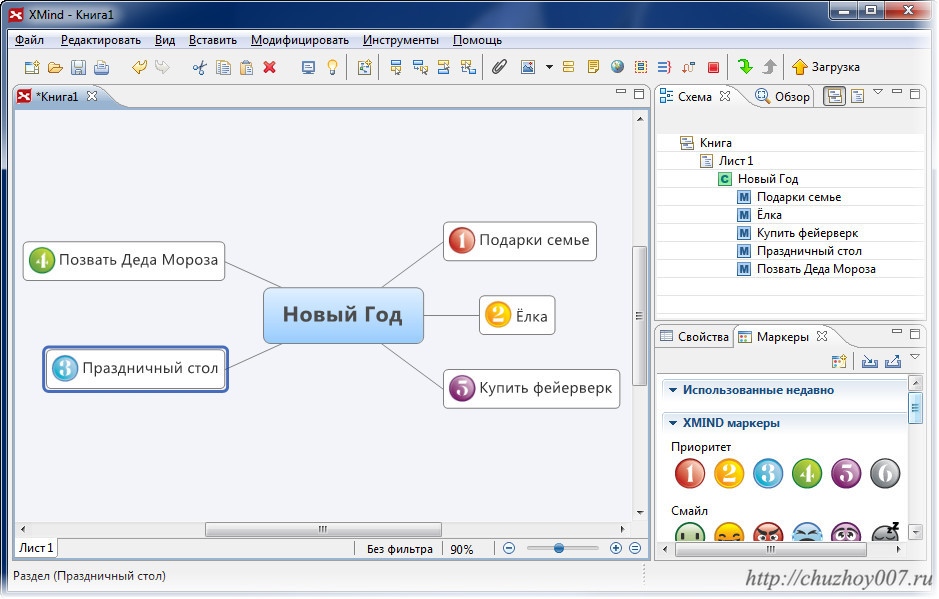
Task: Open the dropdown arrow next to image icon
Action: (549, 67)
